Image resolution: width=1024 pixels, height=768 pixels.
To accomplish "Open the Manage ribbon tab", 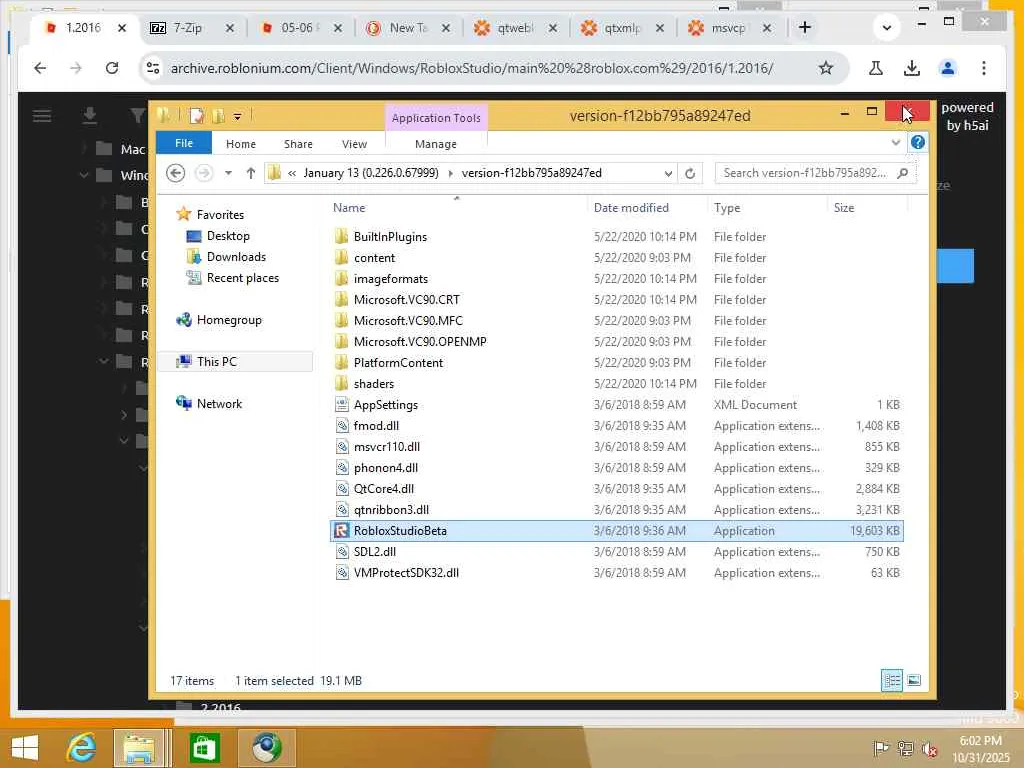I will (436, 144).
